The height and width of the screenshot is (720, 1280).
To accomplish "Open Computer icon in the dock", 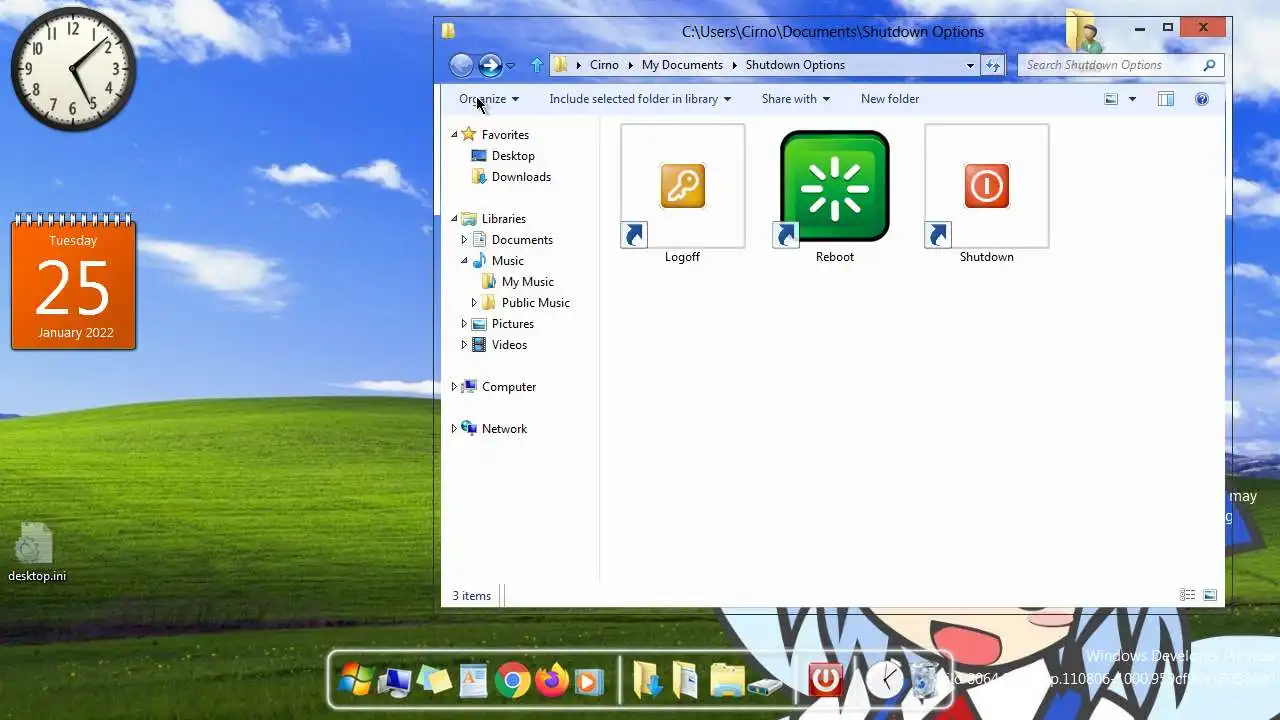I will click(x=395, y=681).
